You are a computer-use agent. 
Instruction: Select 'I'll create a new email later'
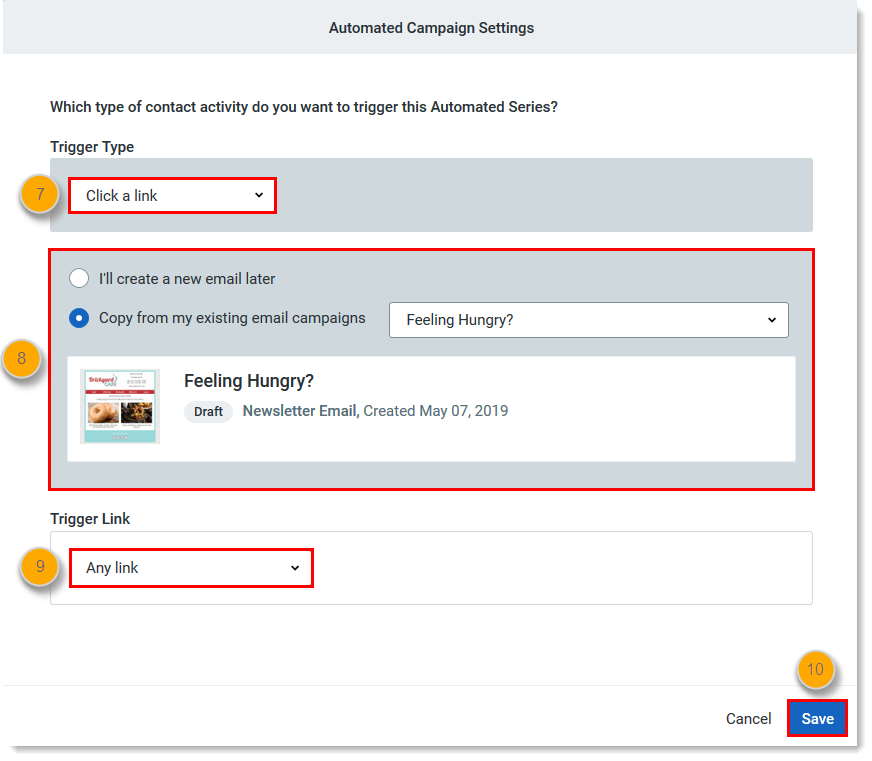79,278
